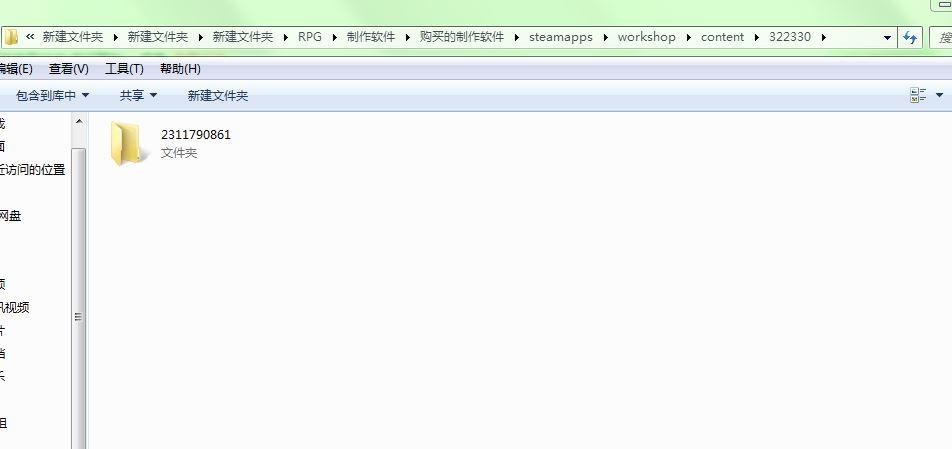Navigate to RPG in the breadcrumb
Image resolution: width=952 pixels, height=449 pixels.
310,36
